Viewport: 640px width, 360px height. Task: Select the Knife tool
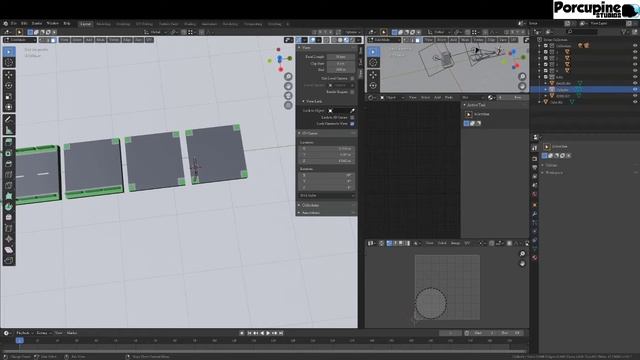[9, 185]
